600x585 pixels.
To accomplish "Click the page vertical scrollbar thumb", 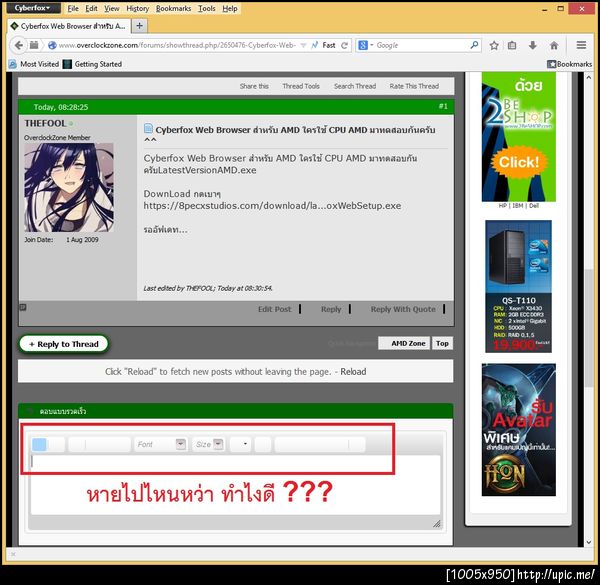I will pyautogui.click(x=589, y=329).
